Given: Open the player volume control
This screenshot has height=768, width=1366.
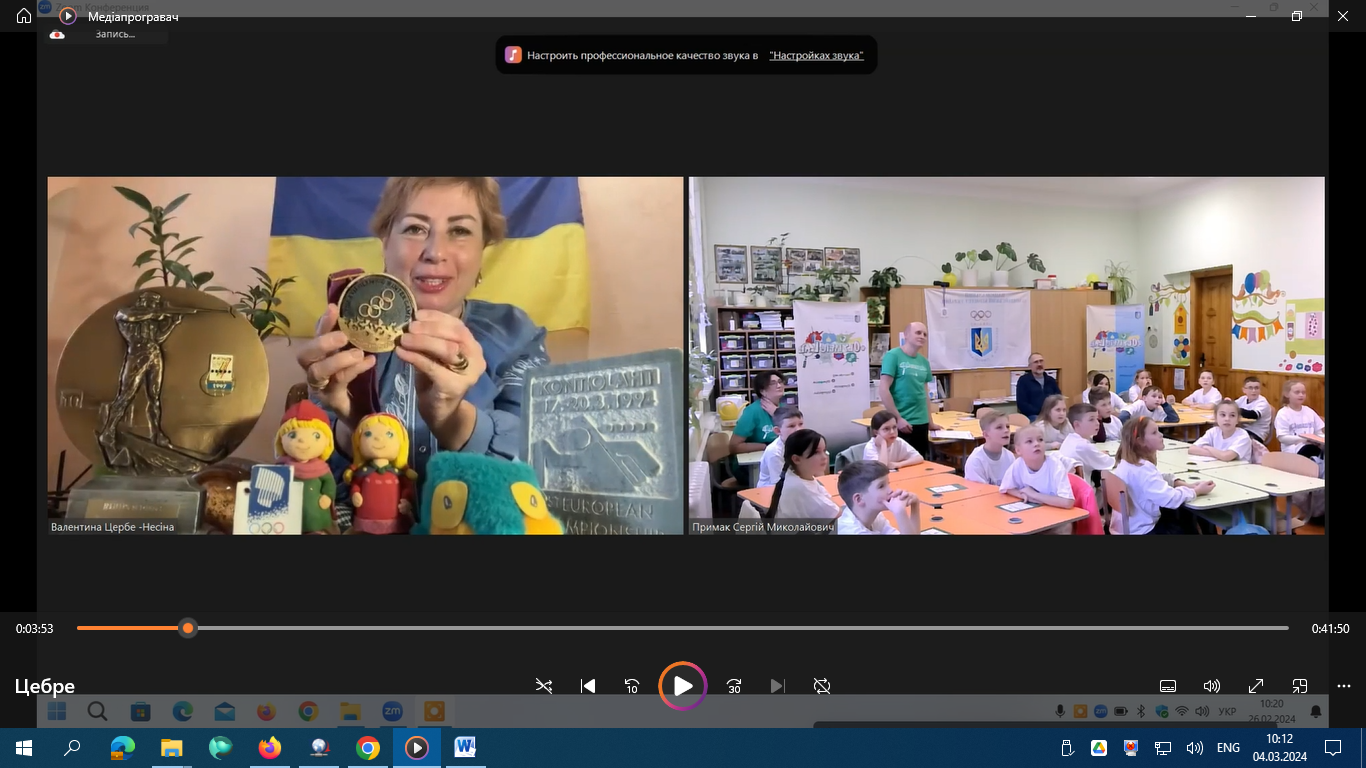Looking at the screenshot, I should (1212, 686).
